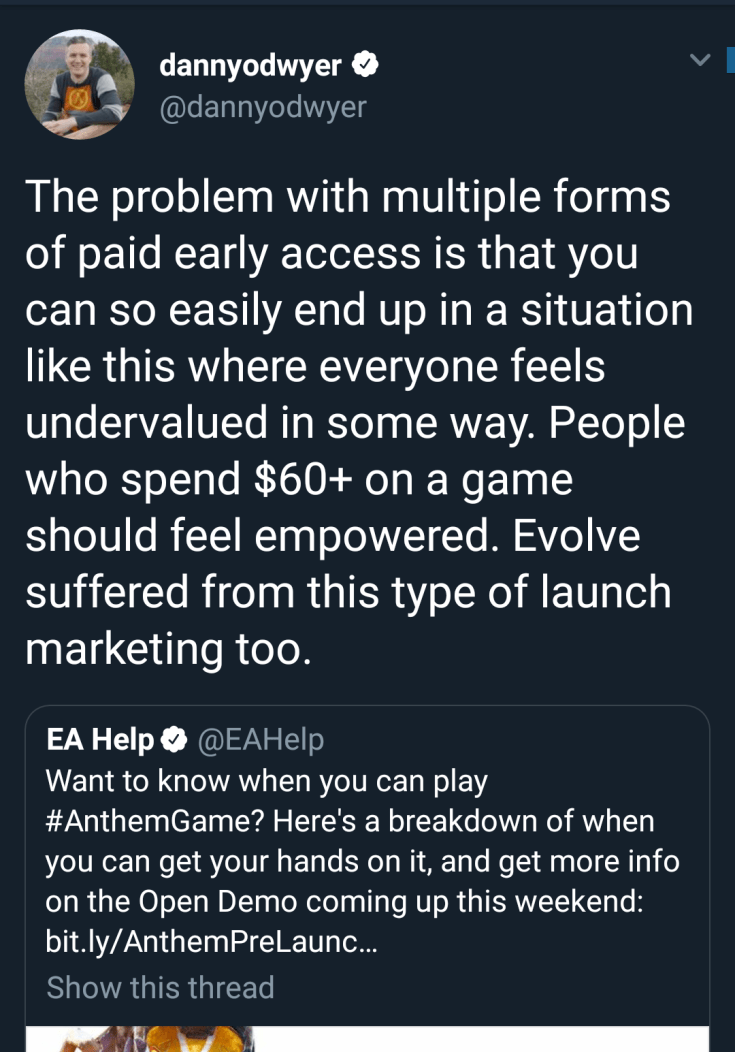Open the EA Help account name
The width and height of the screenshot is (735, 1052).
[100, 740]
